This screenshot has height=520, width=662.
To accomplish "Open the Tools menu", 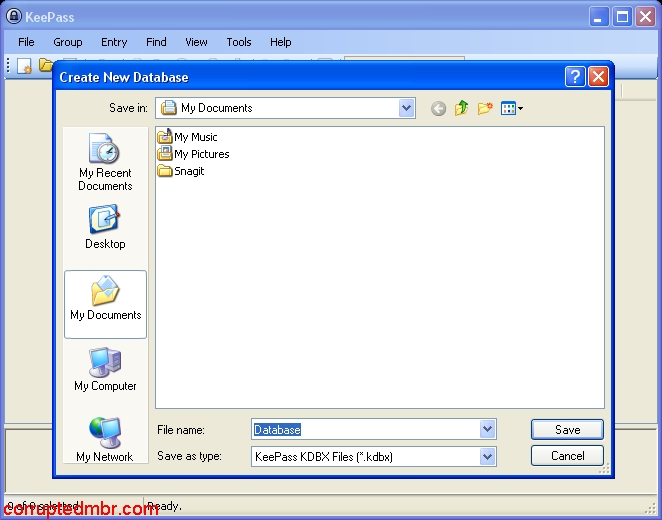I will pyautogui.click(x=239, y=42).
